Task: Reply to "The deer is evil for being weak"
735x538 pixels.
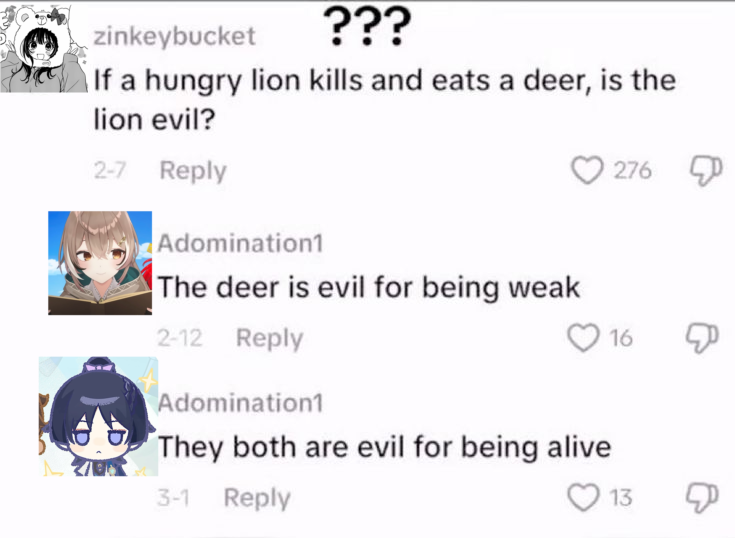Action: 270,338
